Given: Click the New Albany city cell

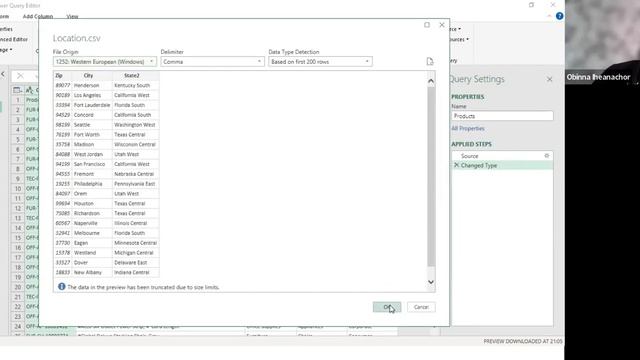Looking at the screenshot, I should (x=92, y=272).
